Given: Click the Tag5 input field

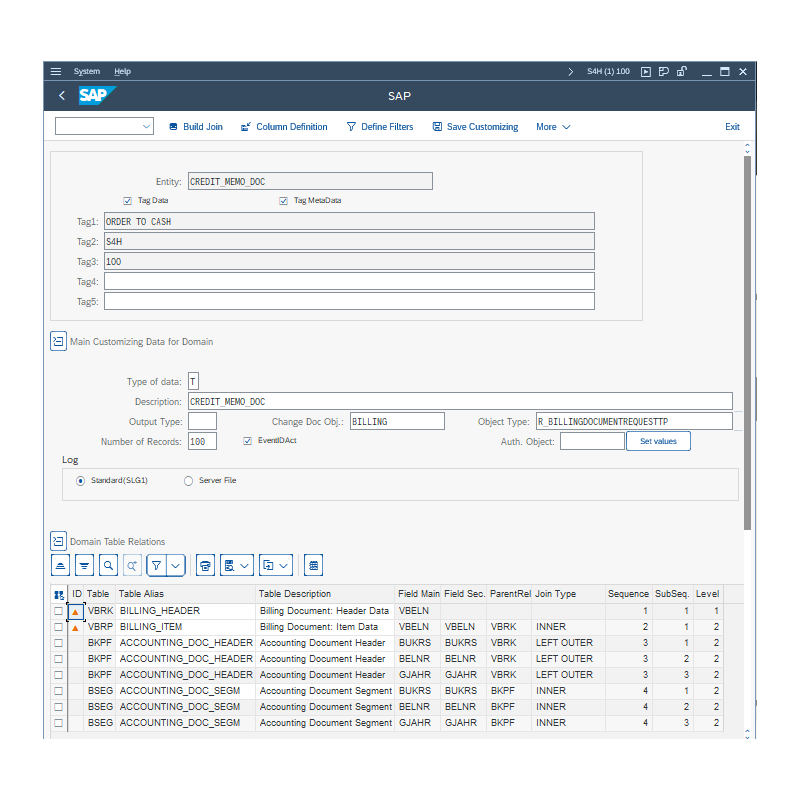Looking at the screenshot, I should (x=349, y=301).
